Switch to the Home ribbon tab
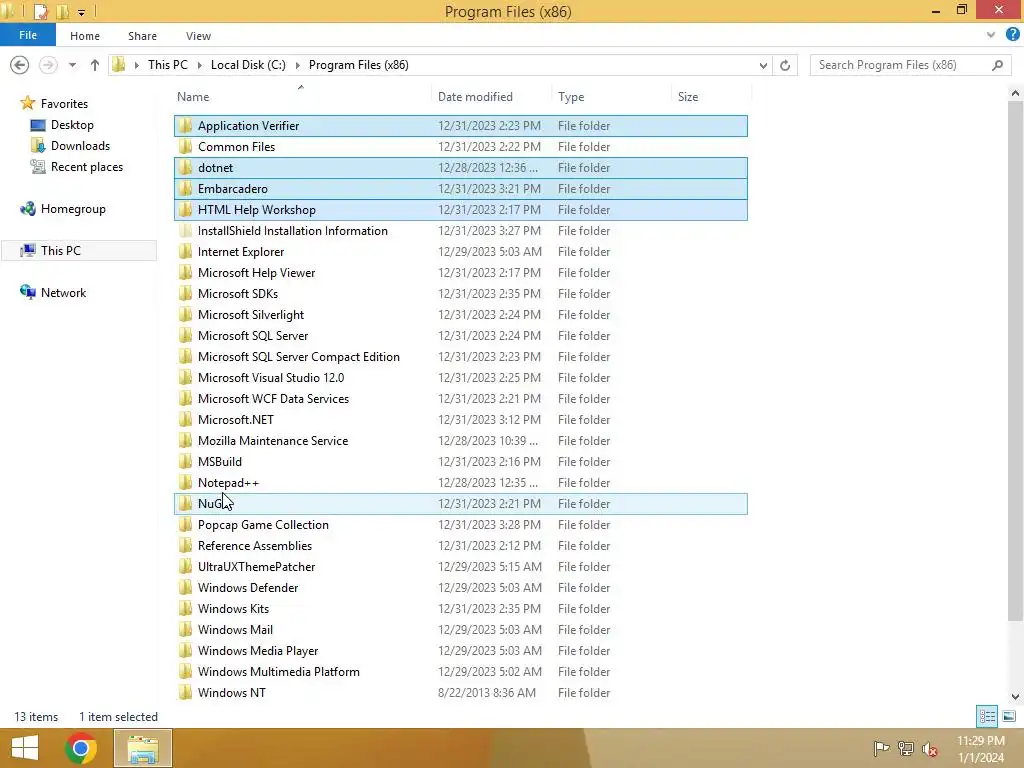 click(85, 36)
